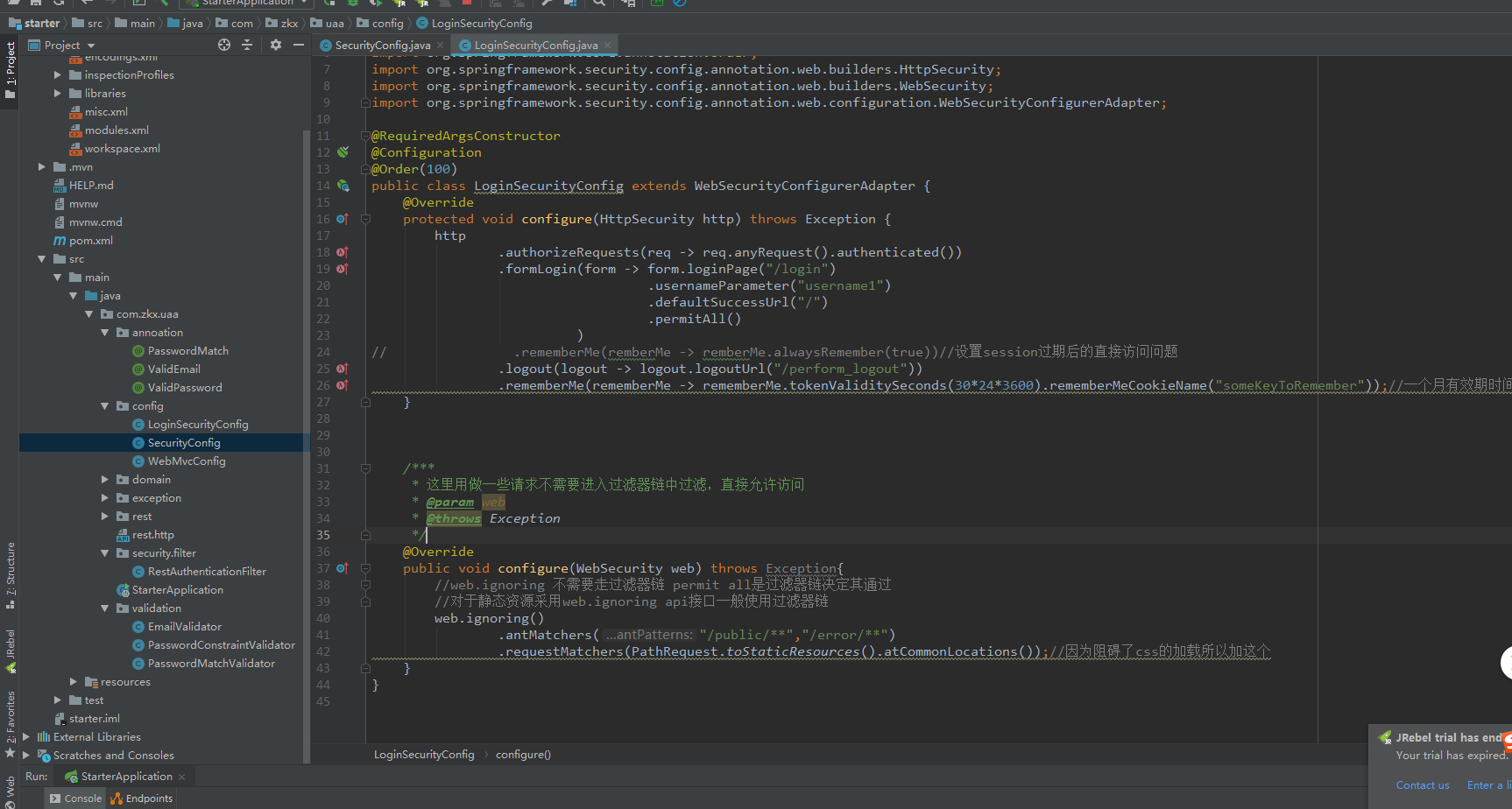Select SecurityConfig class in project tree
Viewport: 1512px width, 809px height.
184,443
